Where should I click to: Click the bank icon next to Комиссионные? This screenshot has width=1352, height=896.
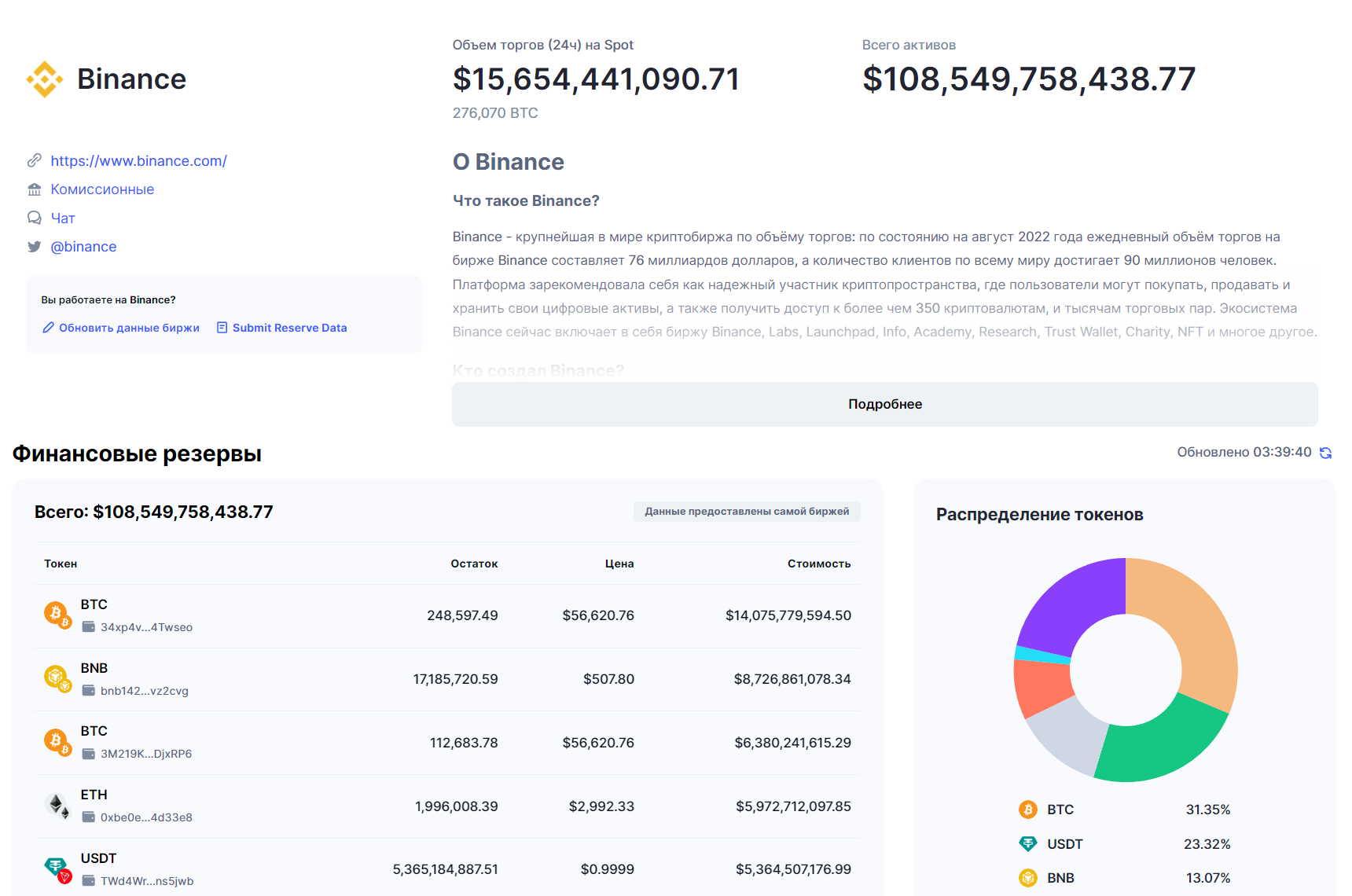point(34,189)
